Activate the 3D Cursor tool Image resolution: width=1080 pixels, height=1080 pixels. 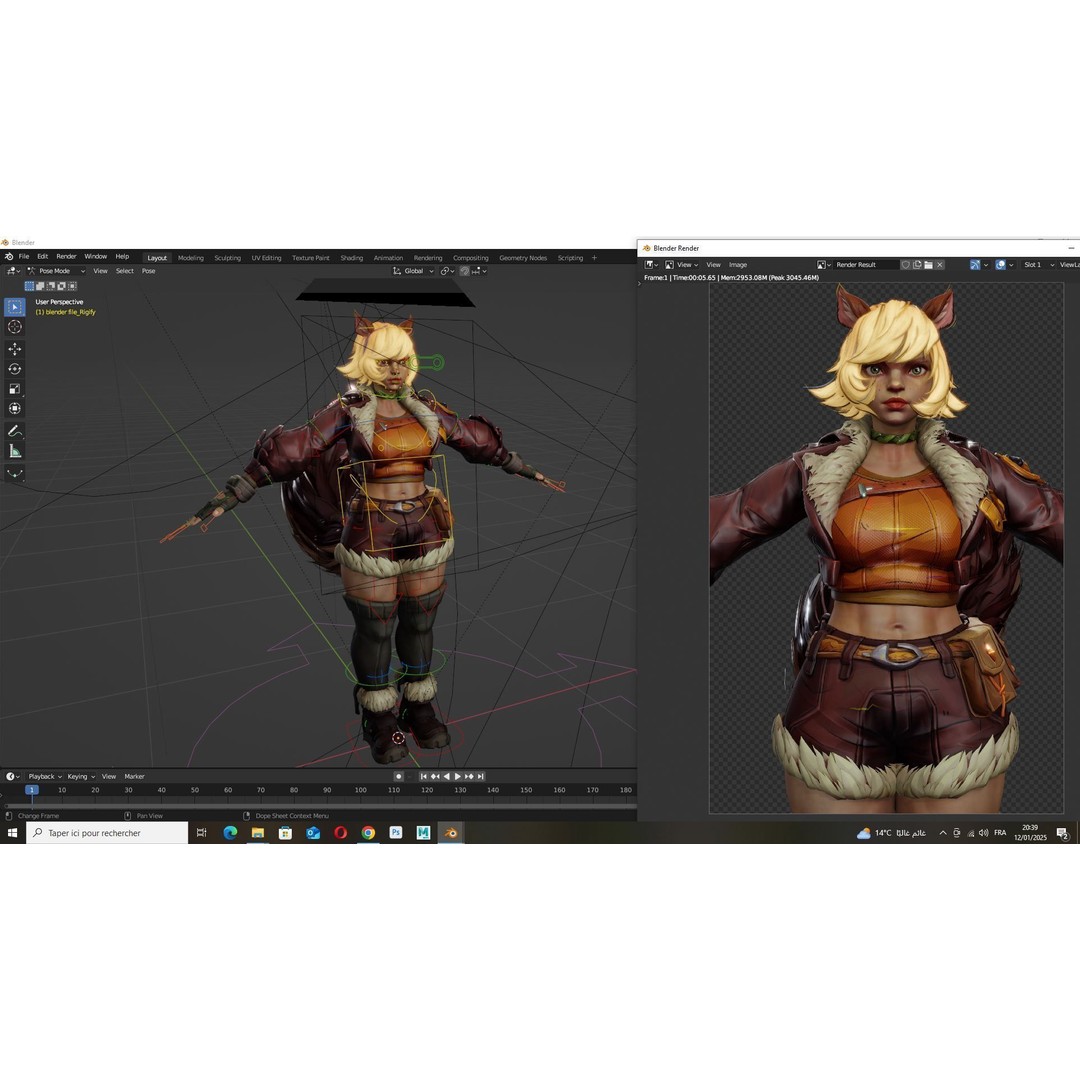coord(14,327)
